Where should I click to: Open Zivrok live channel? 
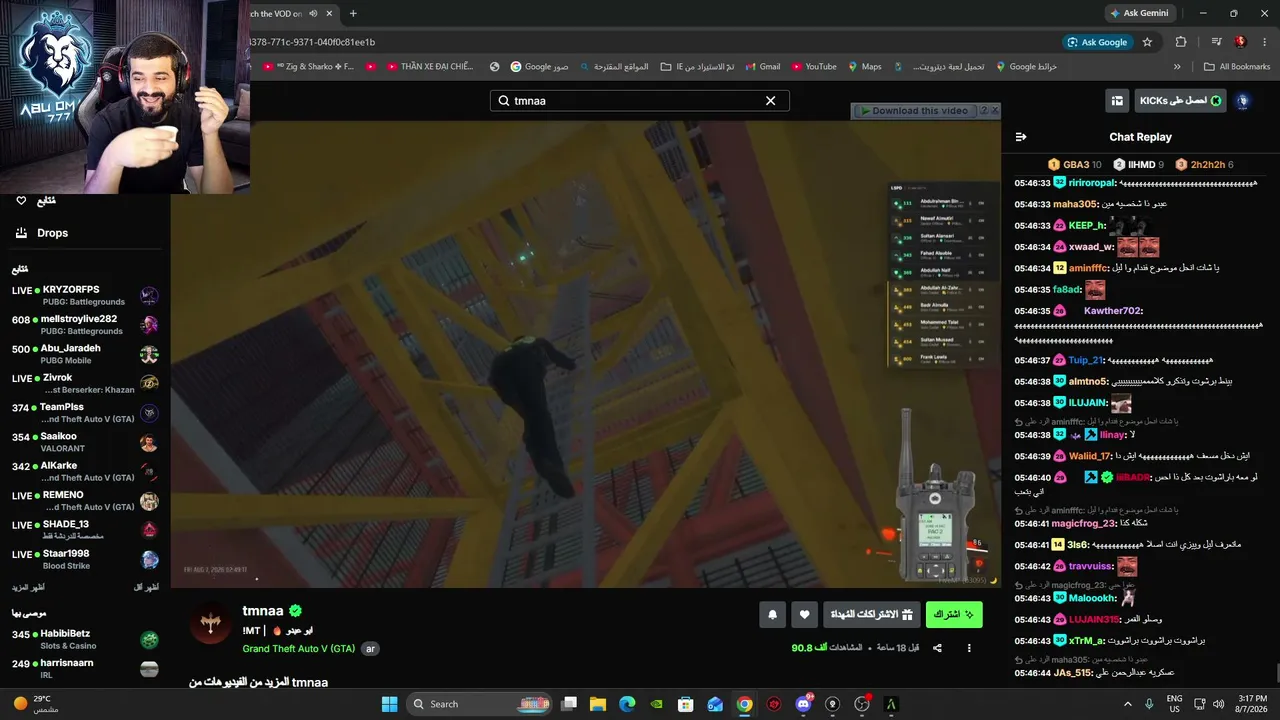pyautogui.click(x=85, y=383)
